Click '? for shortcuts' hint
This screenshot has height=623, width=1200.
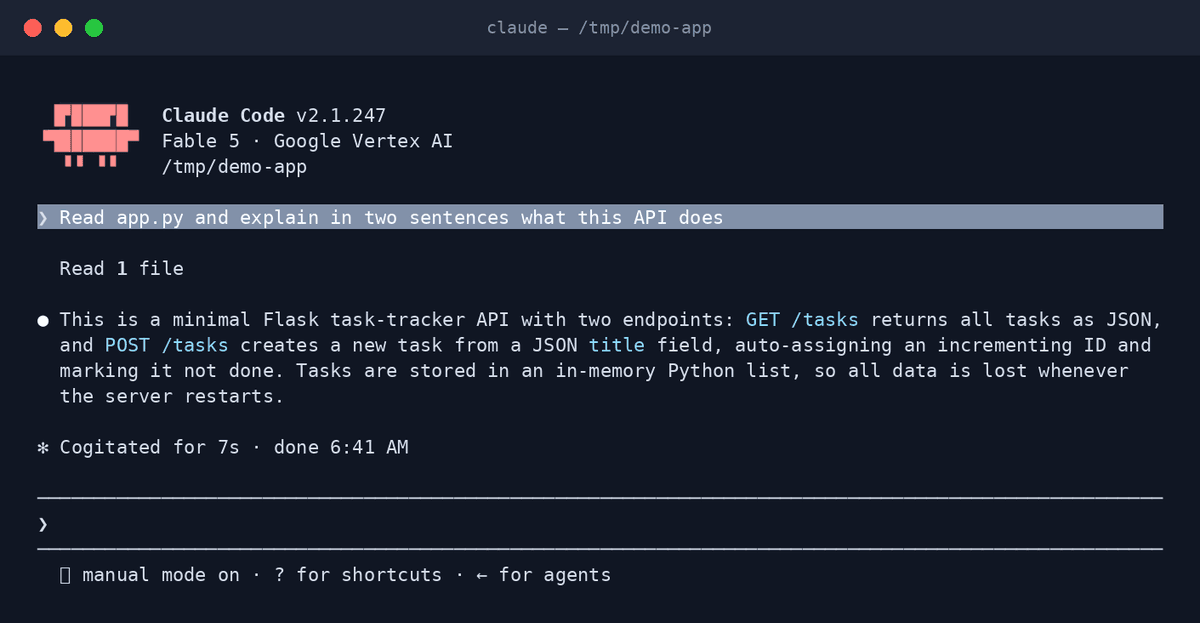(358, 575)
